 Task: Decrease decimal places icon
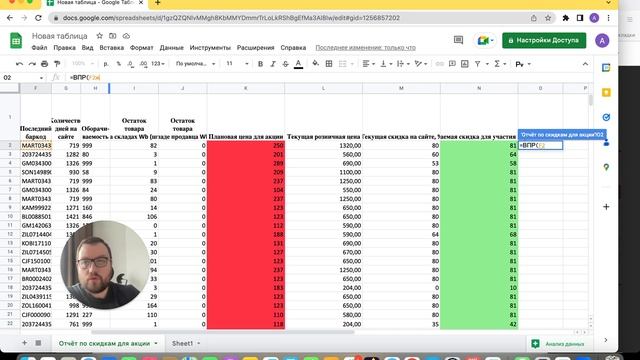pos(131,64)
